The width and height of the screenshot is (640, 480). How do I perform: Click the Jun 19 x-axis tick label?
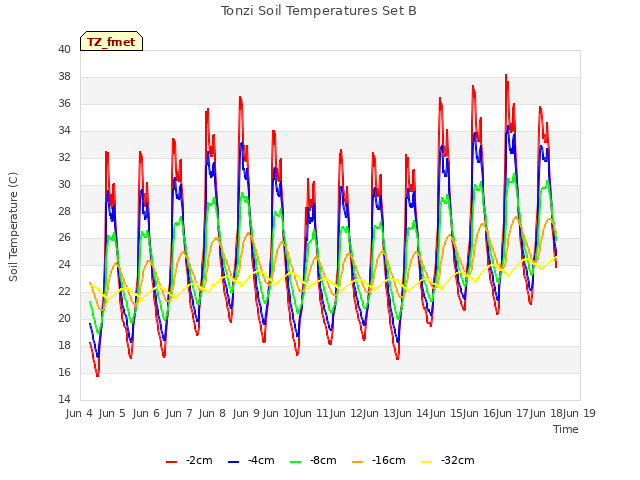(579, 413)
